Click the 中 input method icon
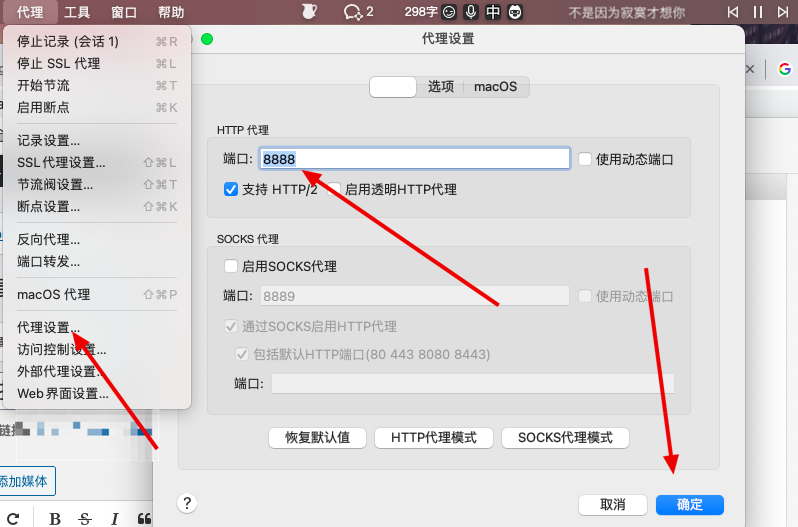The image size is (798, 527). point(493,12)
